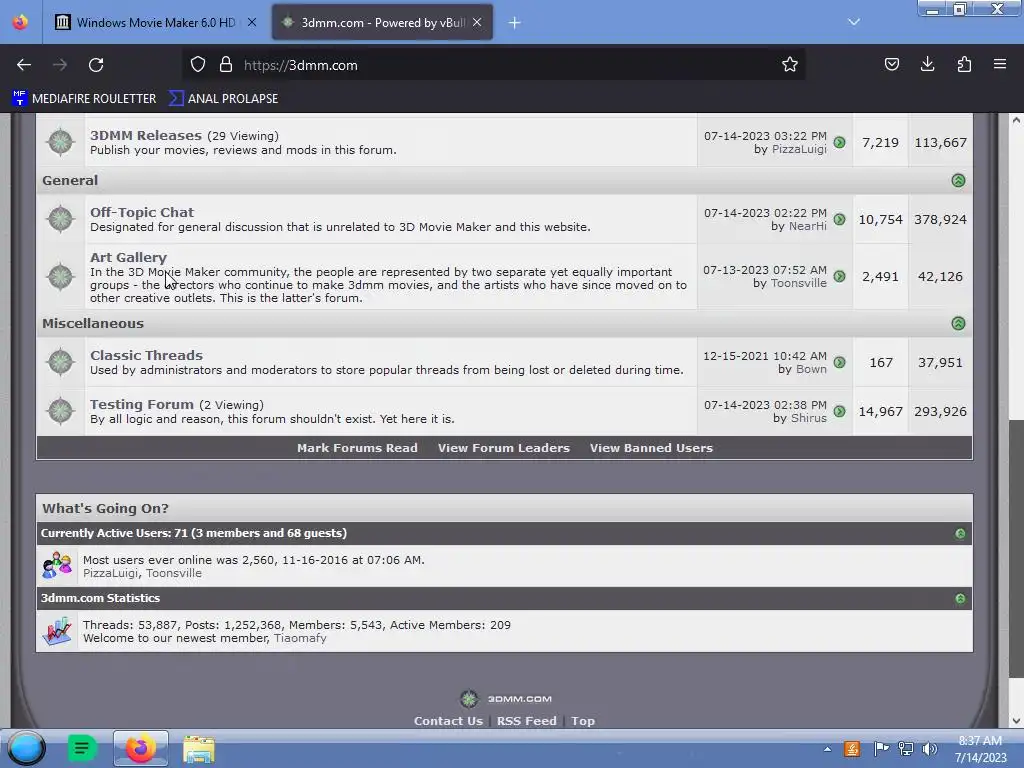Open the Miscellaneous category link
1024x768 pixels.
tap(93, 323)
